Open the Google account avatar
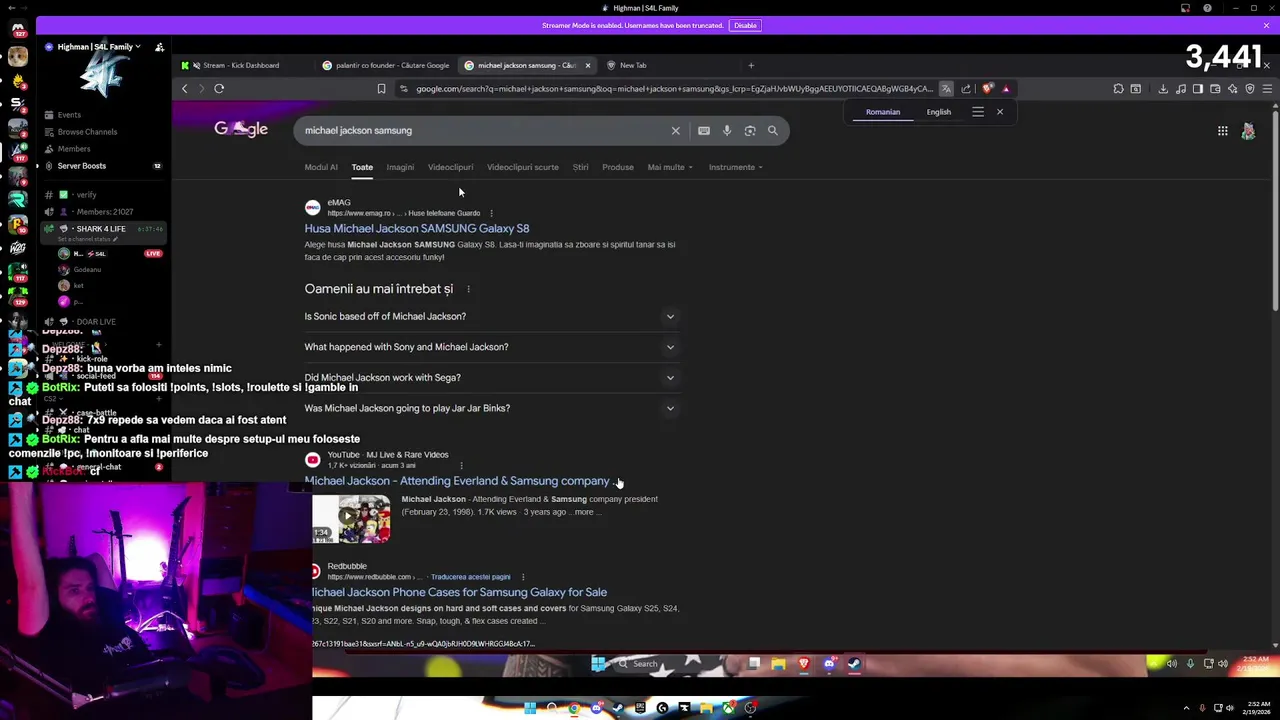1280x720 pixels. tap(1248, 131)
